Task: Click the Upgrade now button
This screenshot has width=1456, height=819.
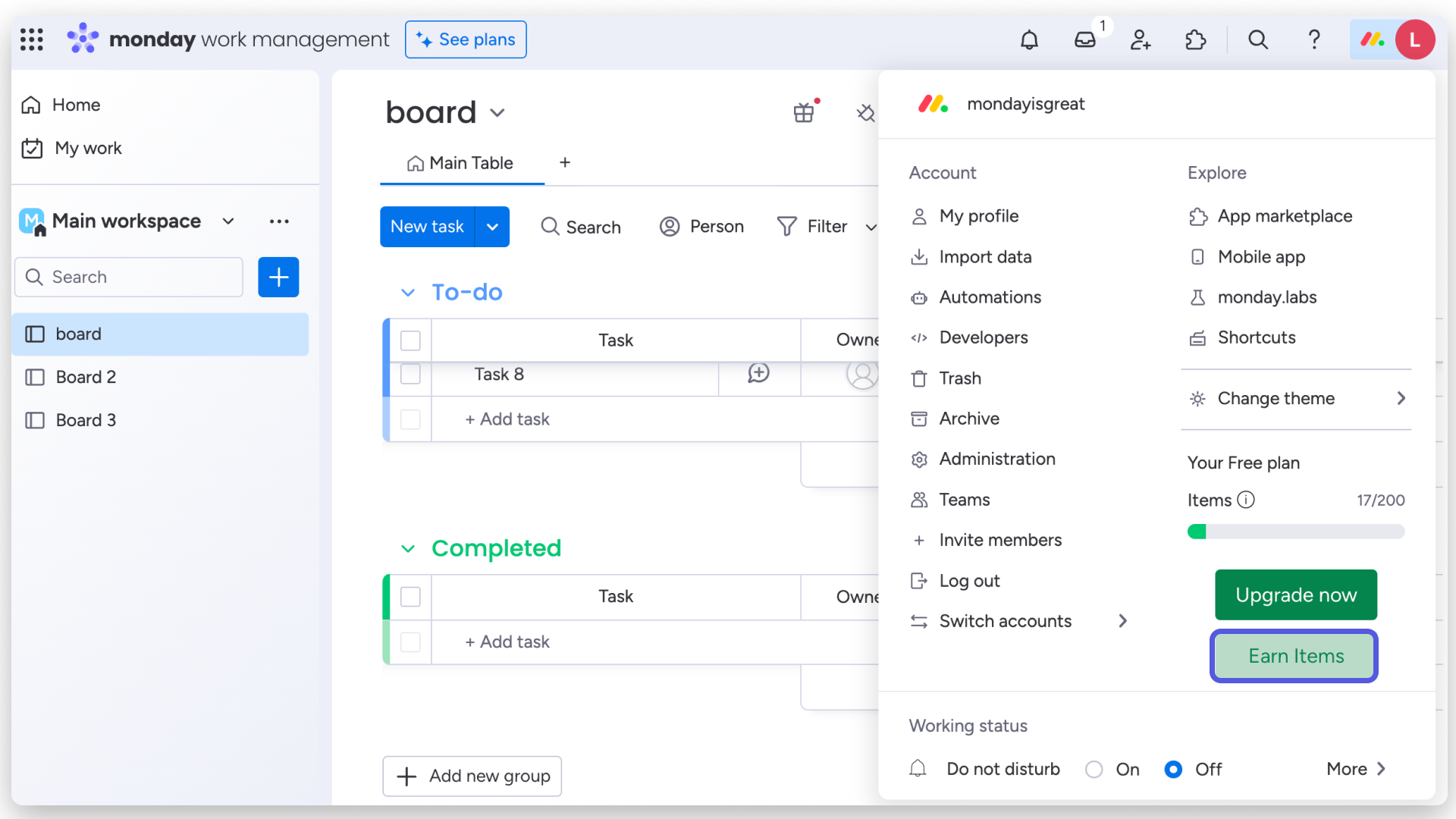Action: pyautogui.click(x=1295, y=595)
